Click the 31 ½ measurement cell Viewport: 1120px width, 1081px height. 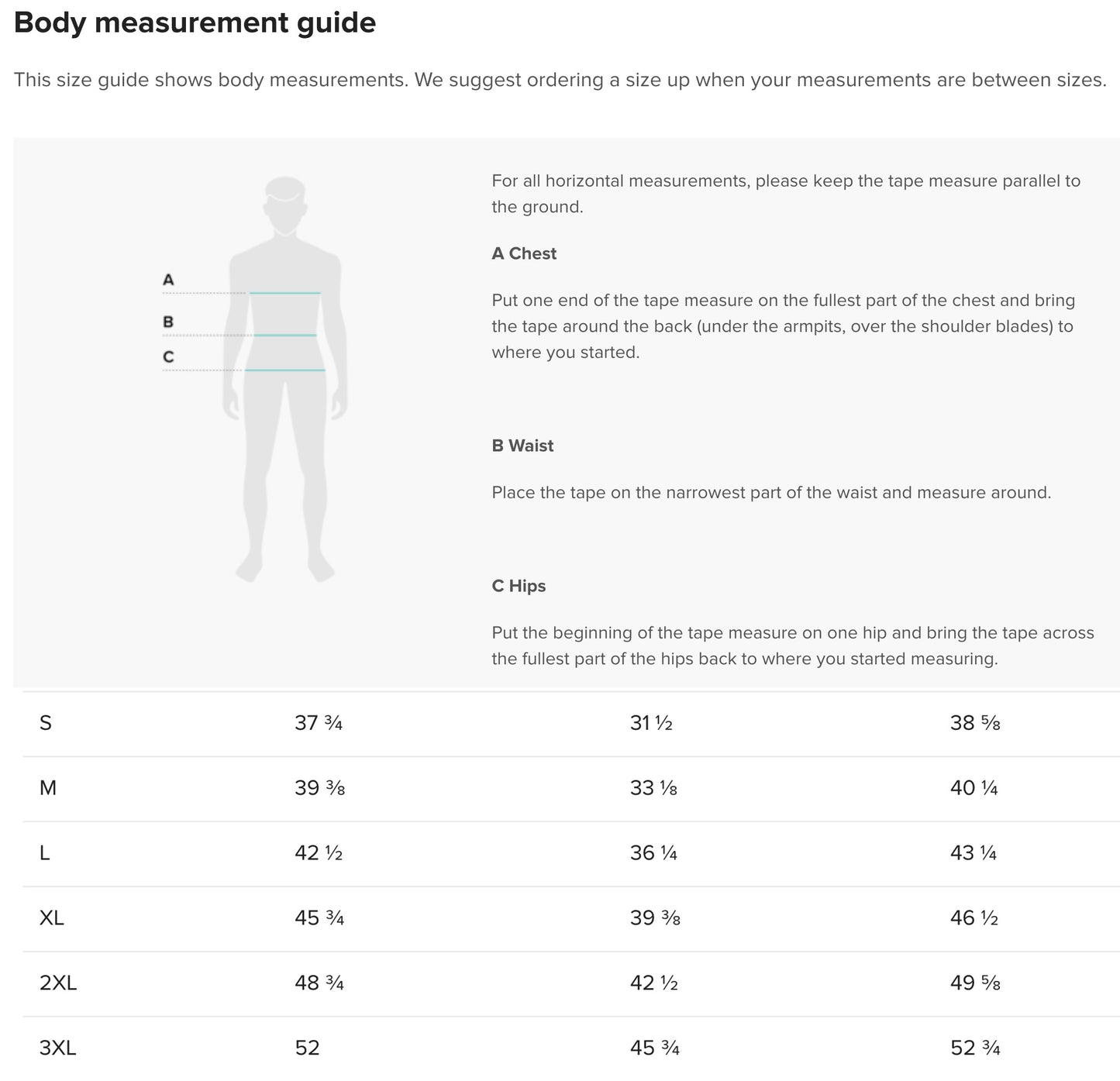[651, 723]
